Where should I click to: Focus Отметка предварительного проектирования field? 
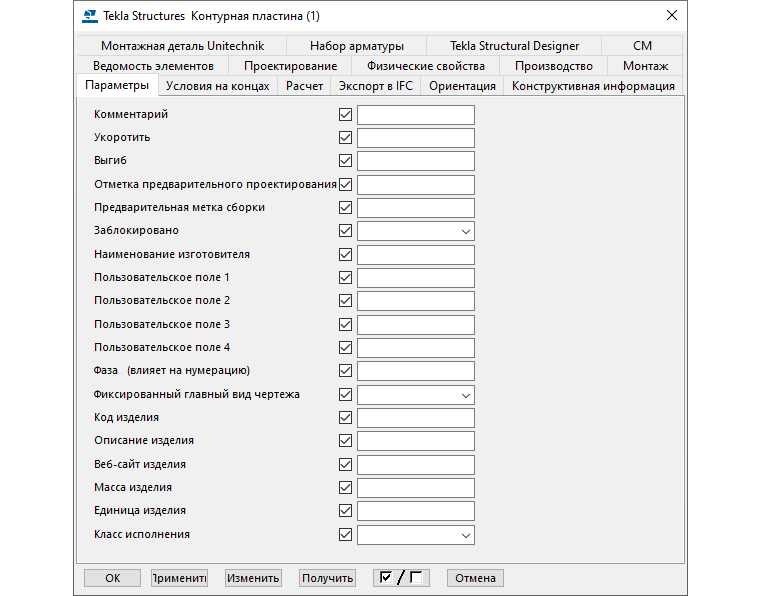pyautogui.click(x=416, y=185)
